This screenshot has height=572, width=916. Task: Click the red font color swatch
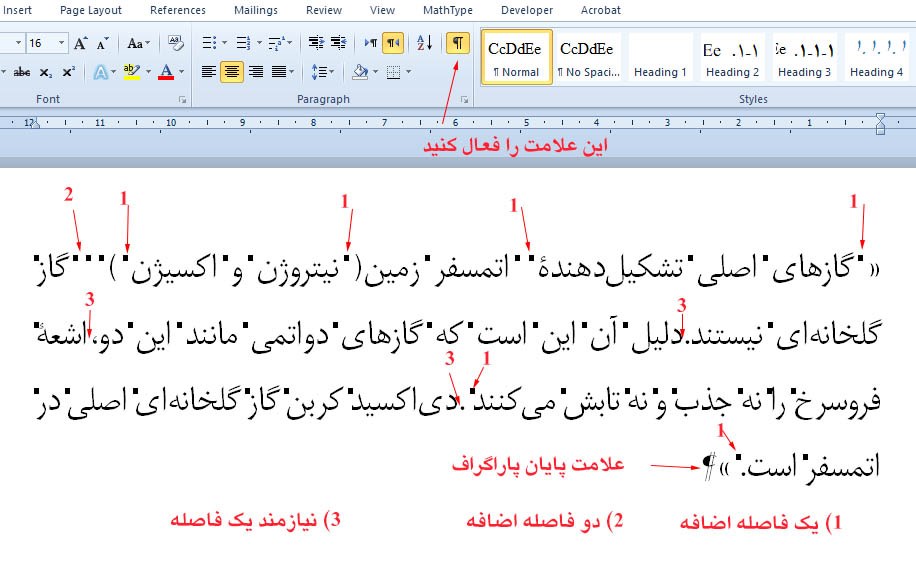[165, 72]
